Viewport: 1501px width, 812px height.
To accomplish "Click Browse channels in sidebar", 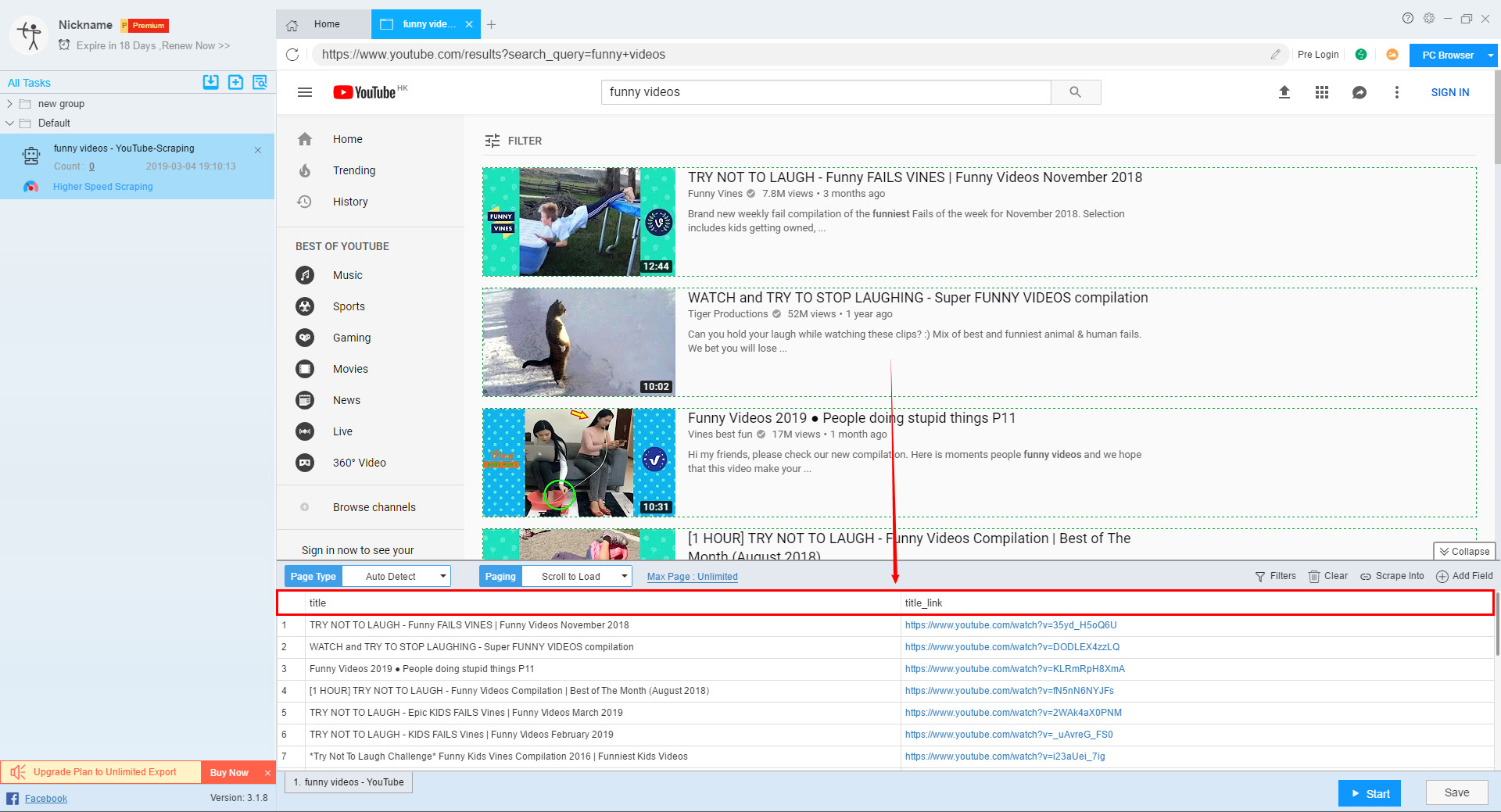I will click(374, 507).
